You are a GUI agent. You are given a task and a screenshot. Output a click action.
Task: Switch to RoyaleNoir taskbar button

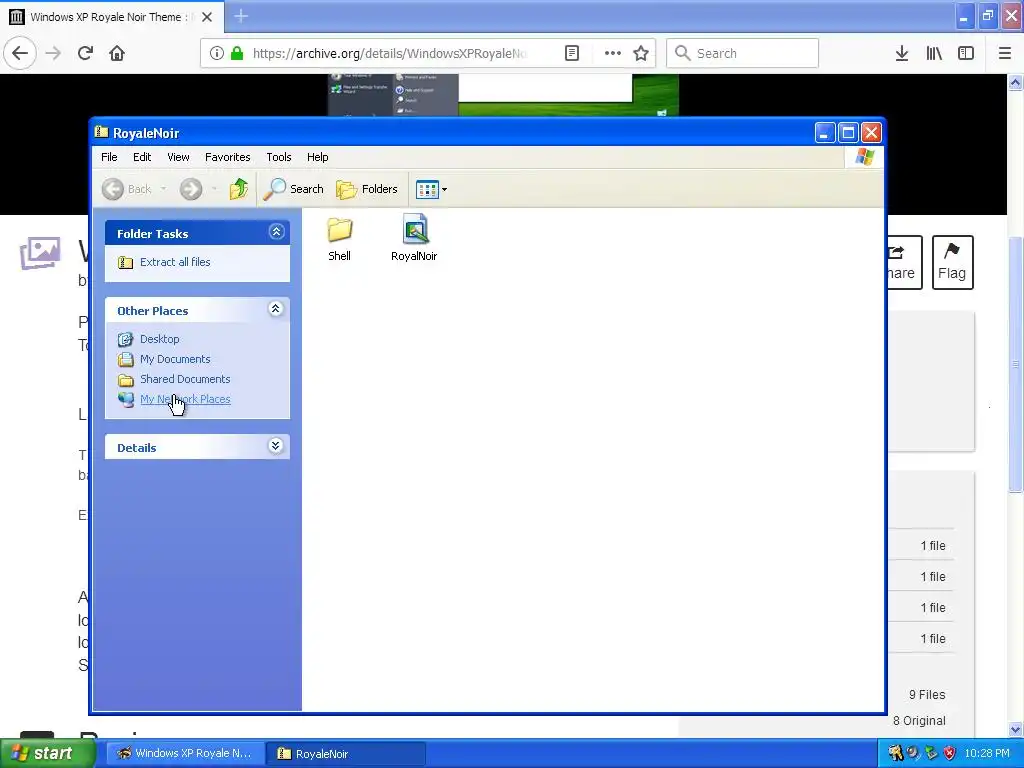[346, 753]
